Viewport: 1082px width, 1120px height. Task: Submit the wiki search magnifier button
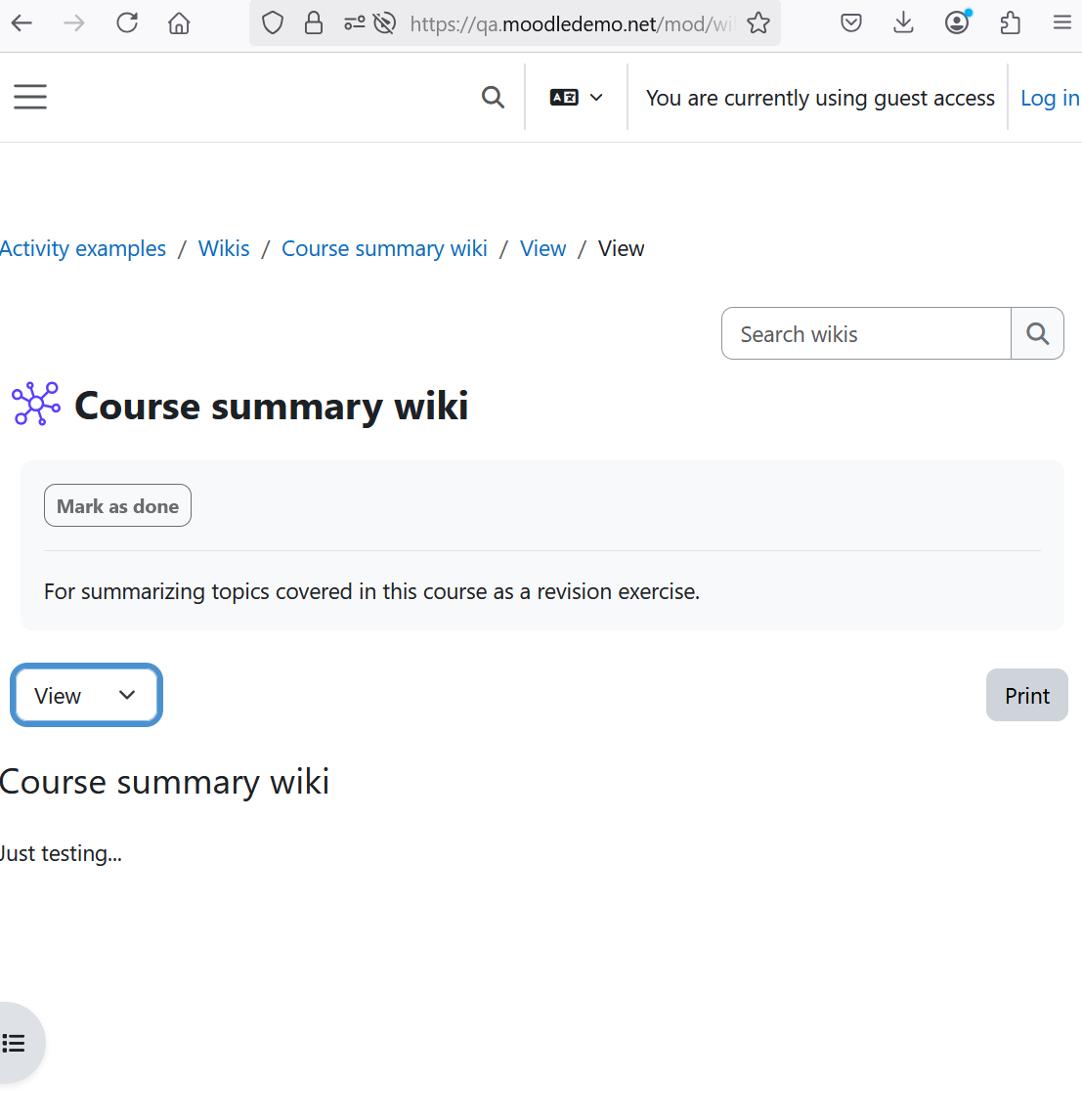(1038, 333)
